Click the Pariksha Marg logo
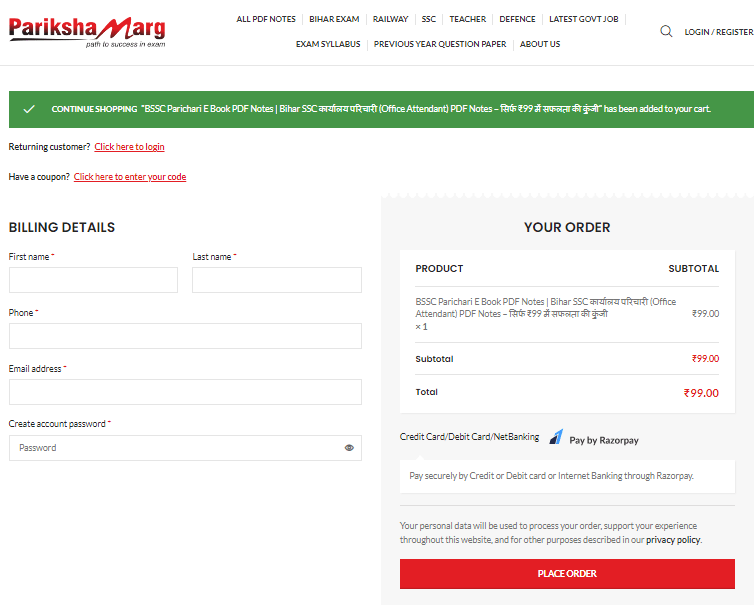Viewport: 754px width, 605px height. [87, 31]
